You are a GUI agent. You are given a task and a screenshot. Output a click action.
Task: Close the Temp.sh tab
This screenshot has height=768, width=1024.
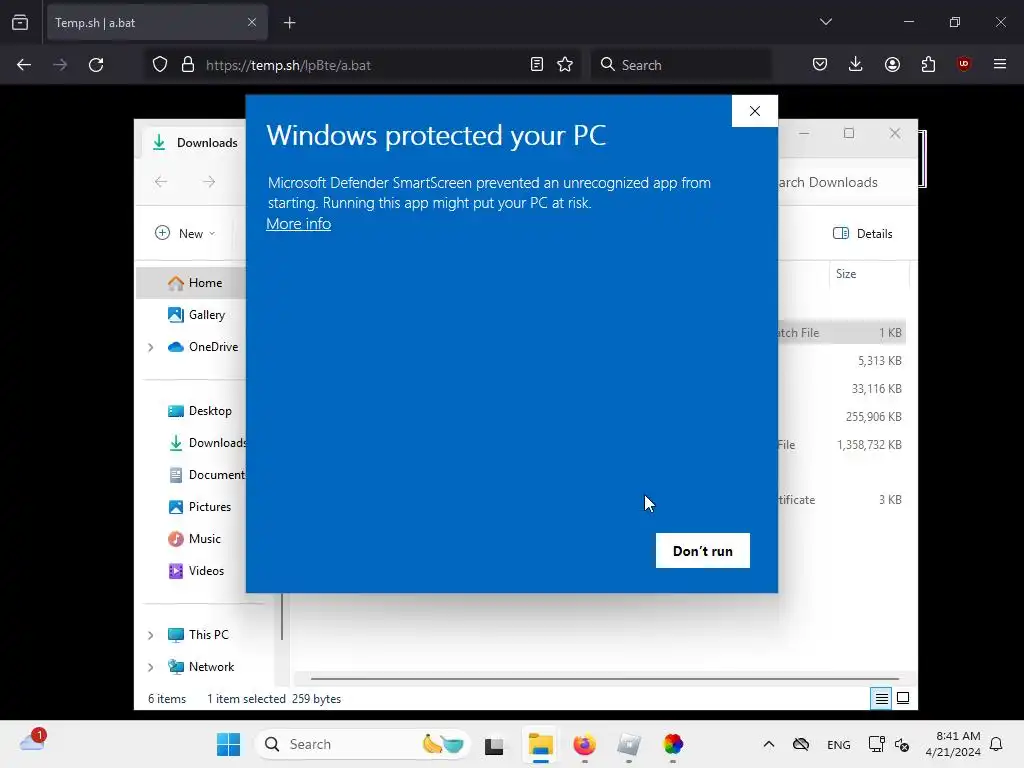[x=252, y=22]
